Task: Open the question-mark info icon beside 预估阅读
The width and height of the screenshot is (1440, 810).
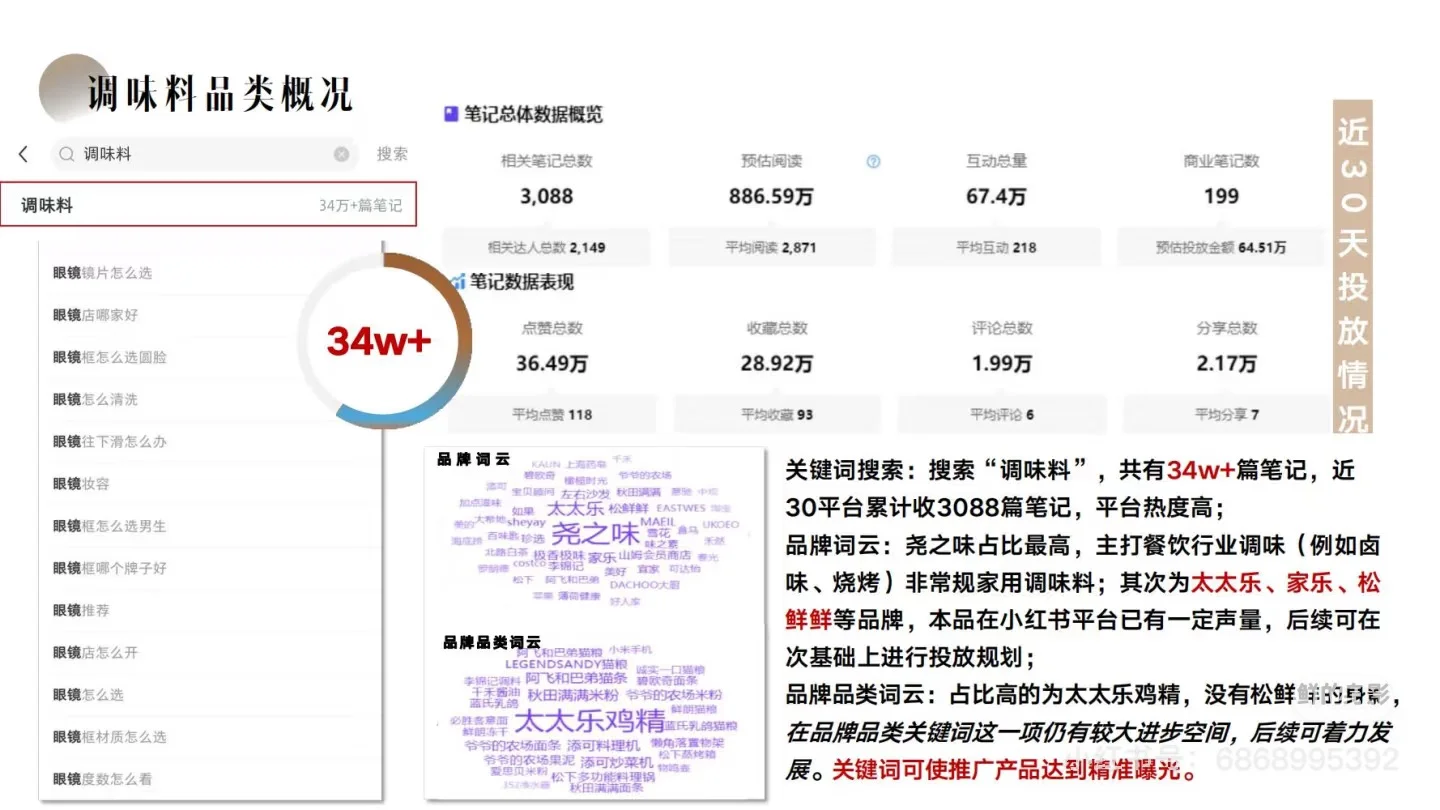Action: [x=873, y=161]
